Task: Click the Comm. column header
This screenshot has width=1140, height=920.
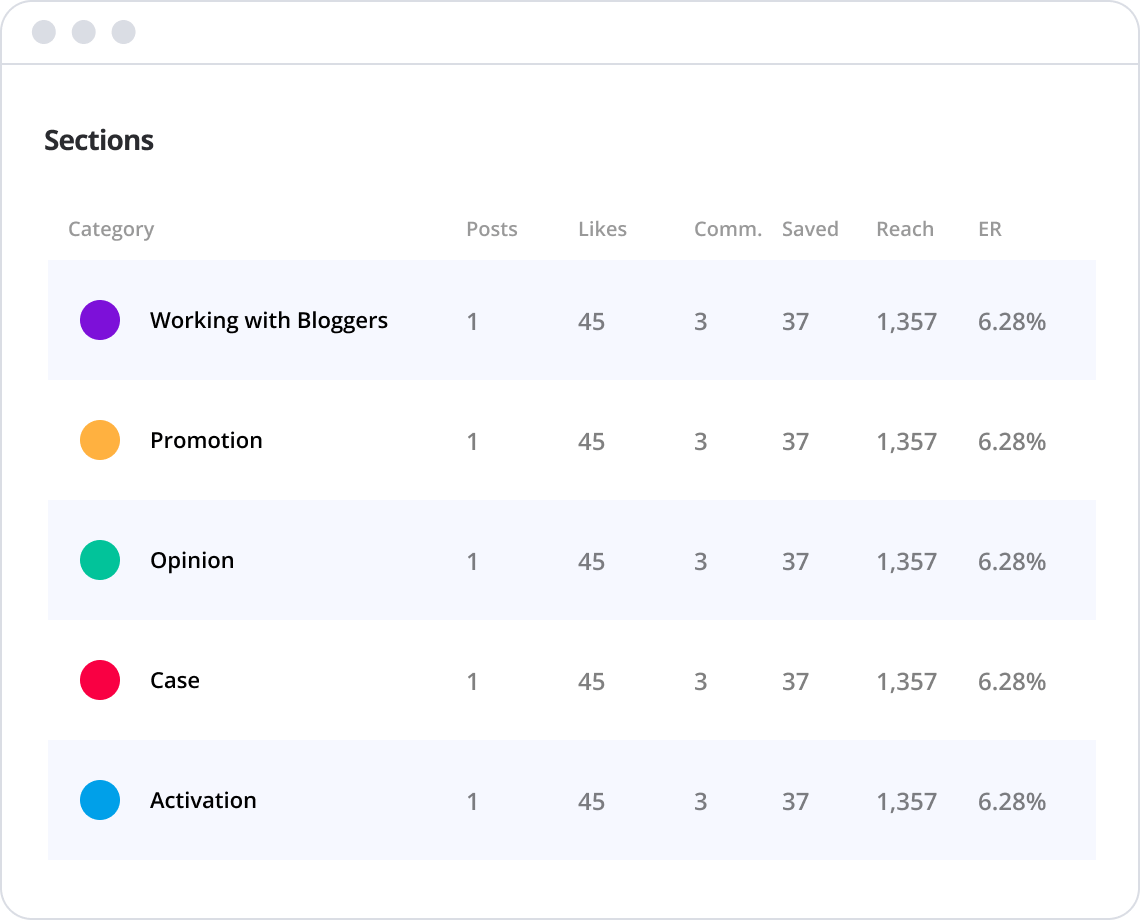Action: point(727,229)
